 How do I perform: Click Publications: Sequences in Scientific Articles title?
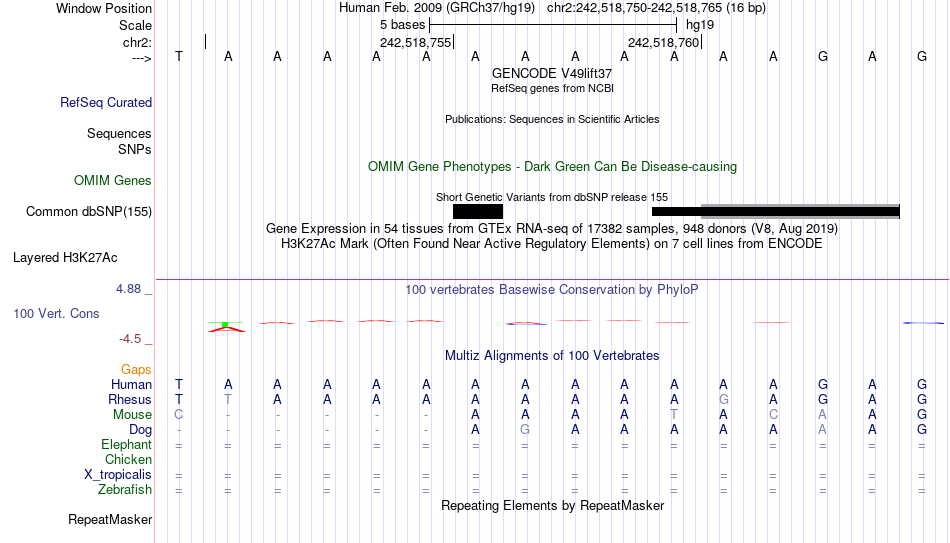click(552, 119)
